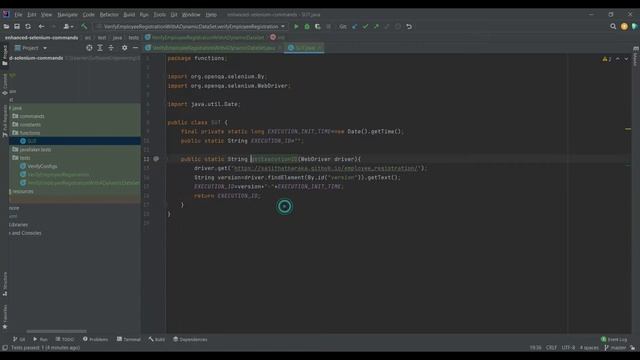The height and width of the screenshot is (360, 640).
Task: Open the Git menu
Action: tap(174, 15)
